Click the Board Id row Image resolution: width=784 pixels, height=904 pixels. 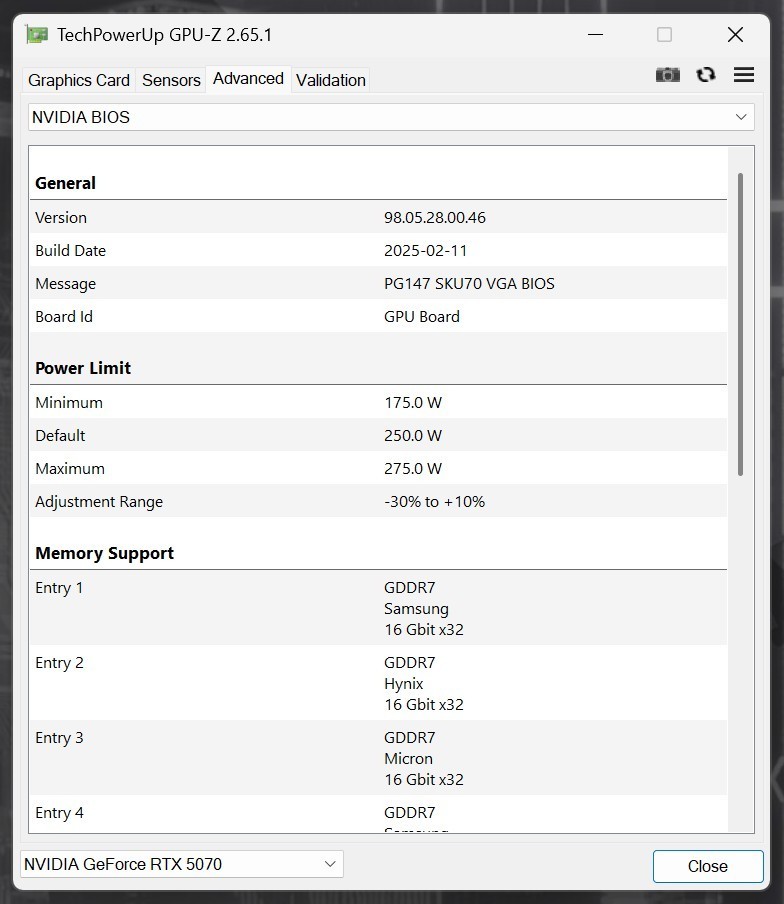(390, 316)
